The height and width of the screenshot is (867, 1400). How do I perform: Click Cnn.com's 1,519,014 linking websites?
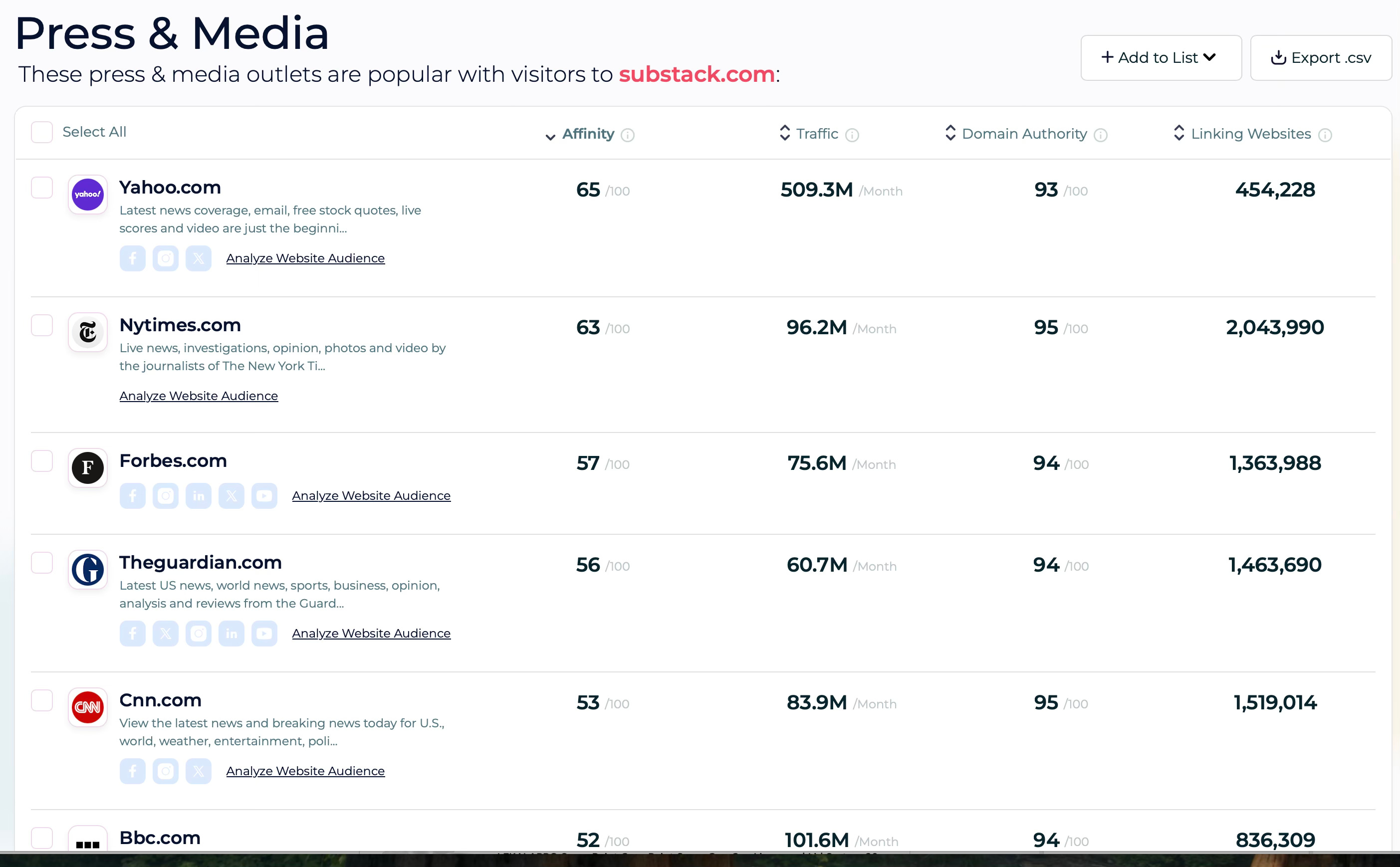[x=1275, y=702]
